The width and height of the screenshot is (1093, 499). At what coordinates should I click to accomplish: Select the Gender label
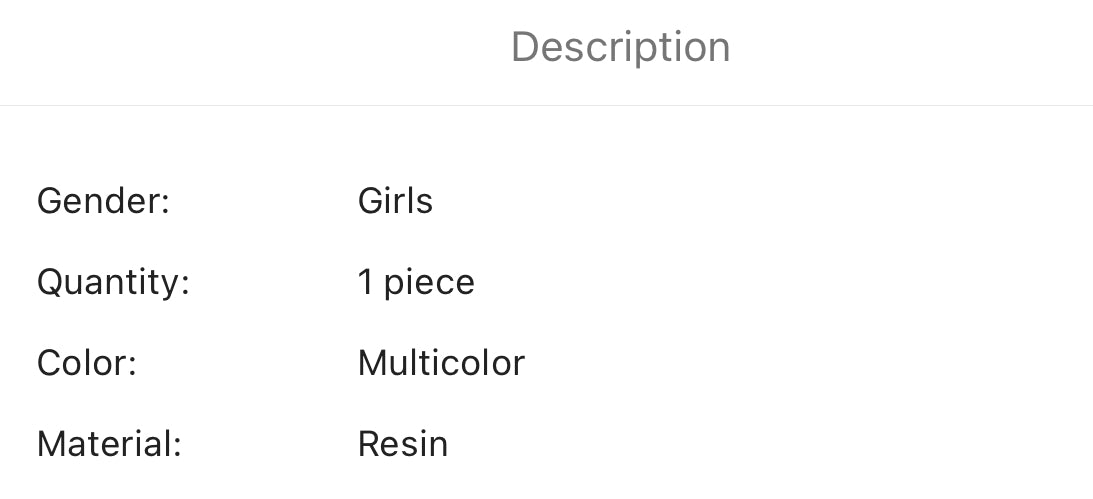103,201
